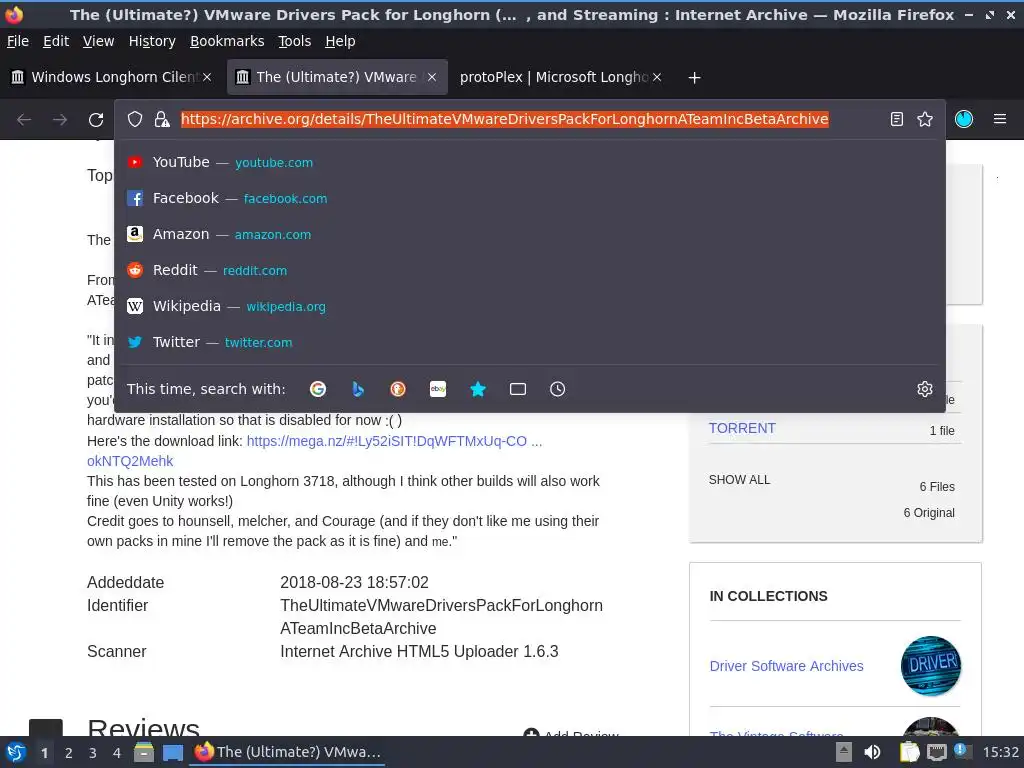The height and width of the screenshot is (768, 1024).
Task: Reload the current page
Action: pos(96,120)
